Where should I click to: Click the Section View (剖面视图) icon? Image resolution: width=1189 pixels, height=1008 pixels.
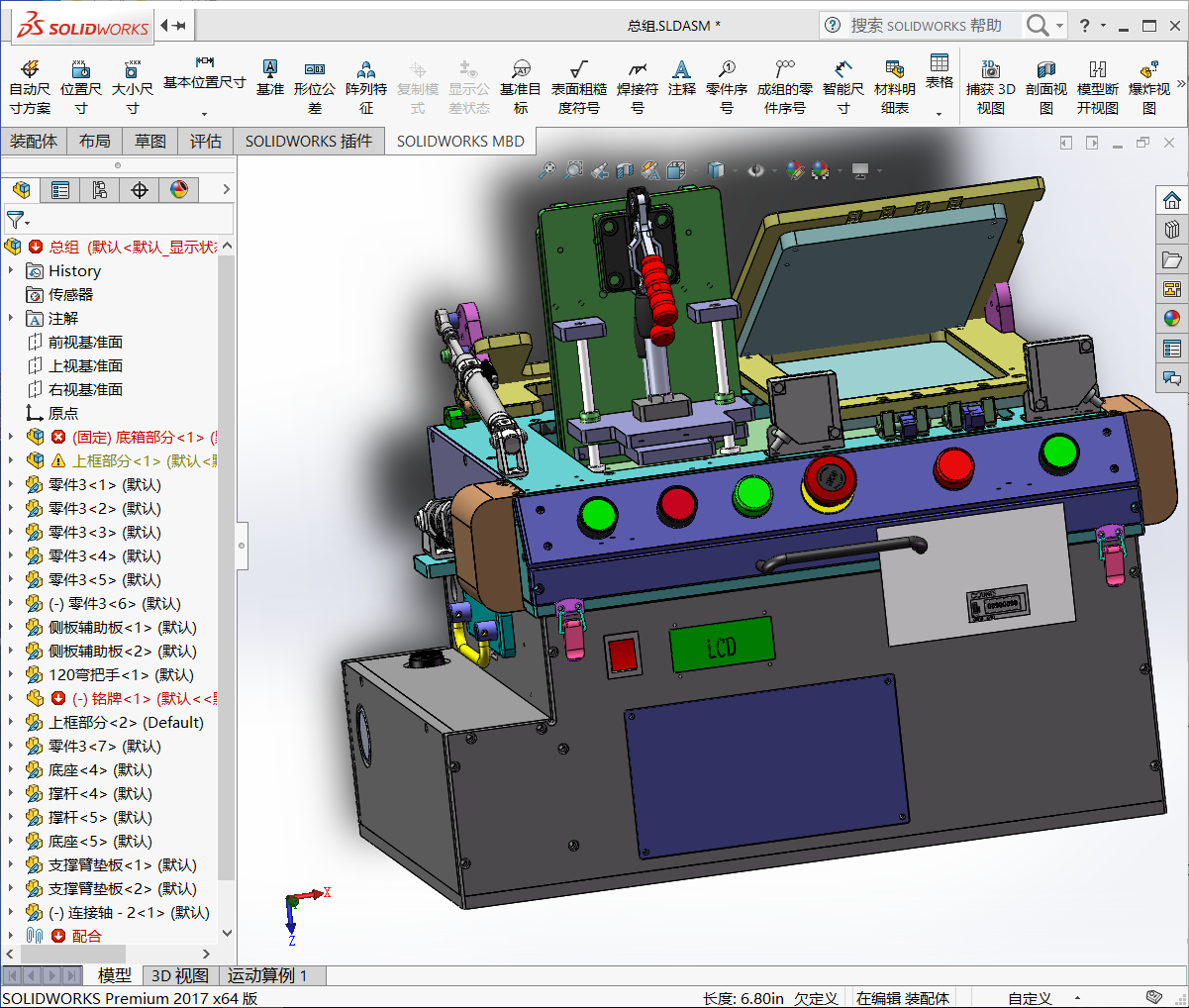tap(1045, 69)
